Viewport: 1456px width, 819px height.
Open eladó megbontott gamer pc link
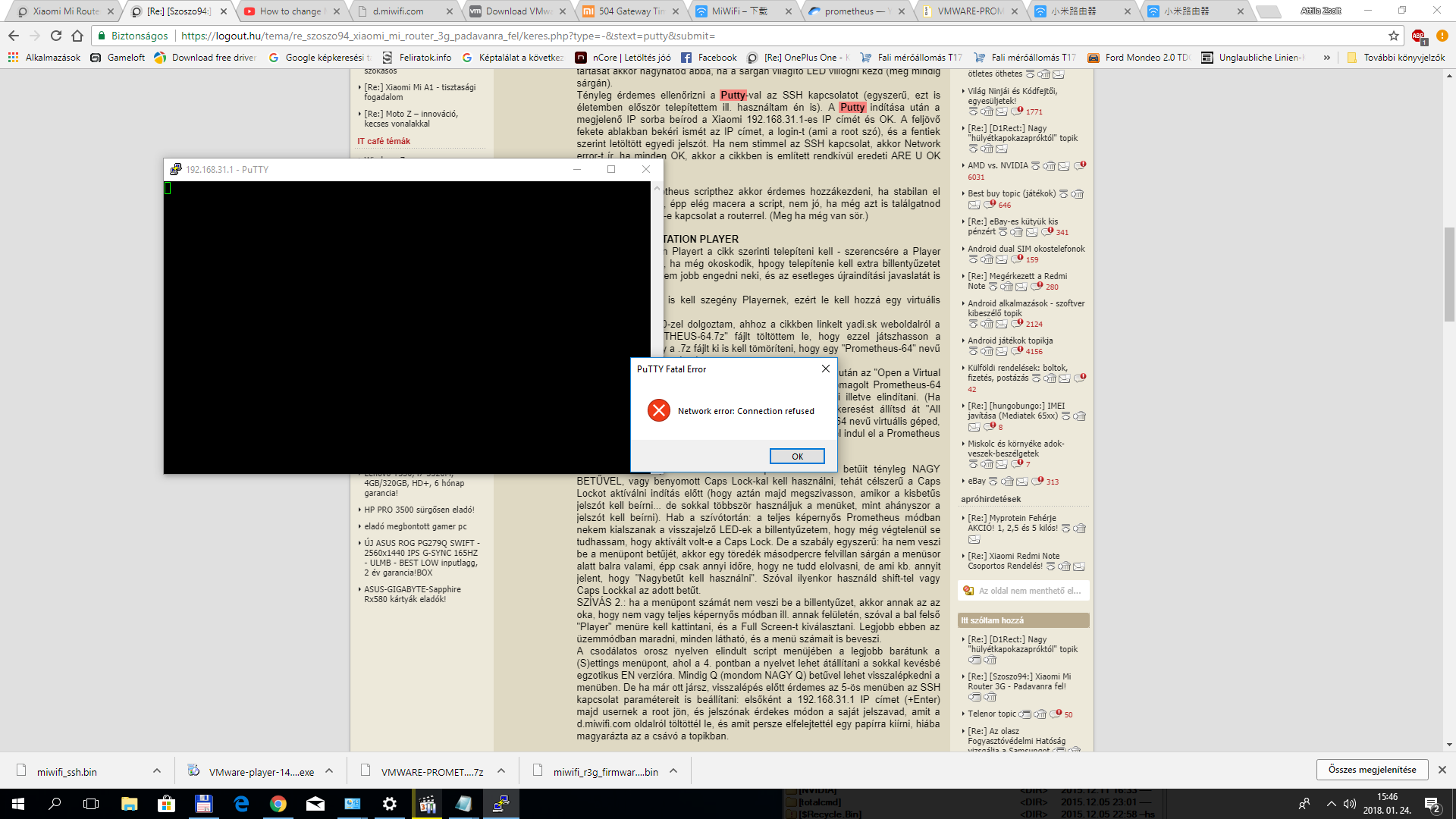(415, 526)
